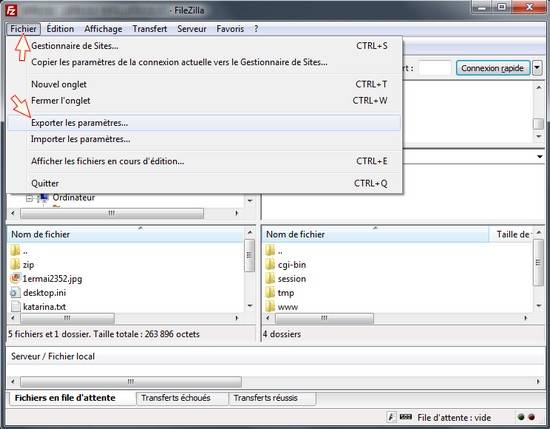Screen dimensions: 550x429
Task: Choose Nouvel onglet menu entry
Action: pyautogui.click(x=204, y=84)
